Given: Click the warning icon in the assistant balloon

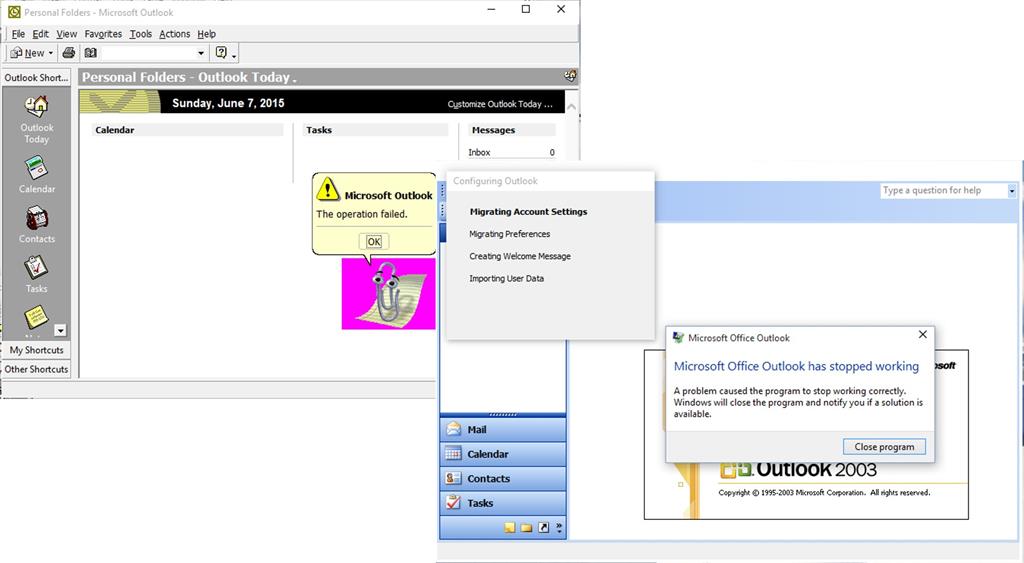Looking at the screenshot, I should pos(328,189).
